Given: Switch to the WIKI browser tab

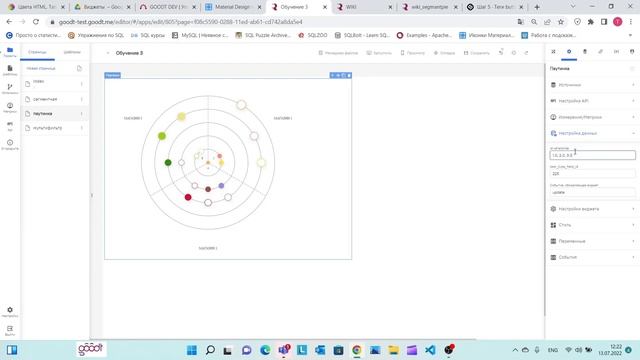Looking at the screenshot, I should tap(363, 7).
